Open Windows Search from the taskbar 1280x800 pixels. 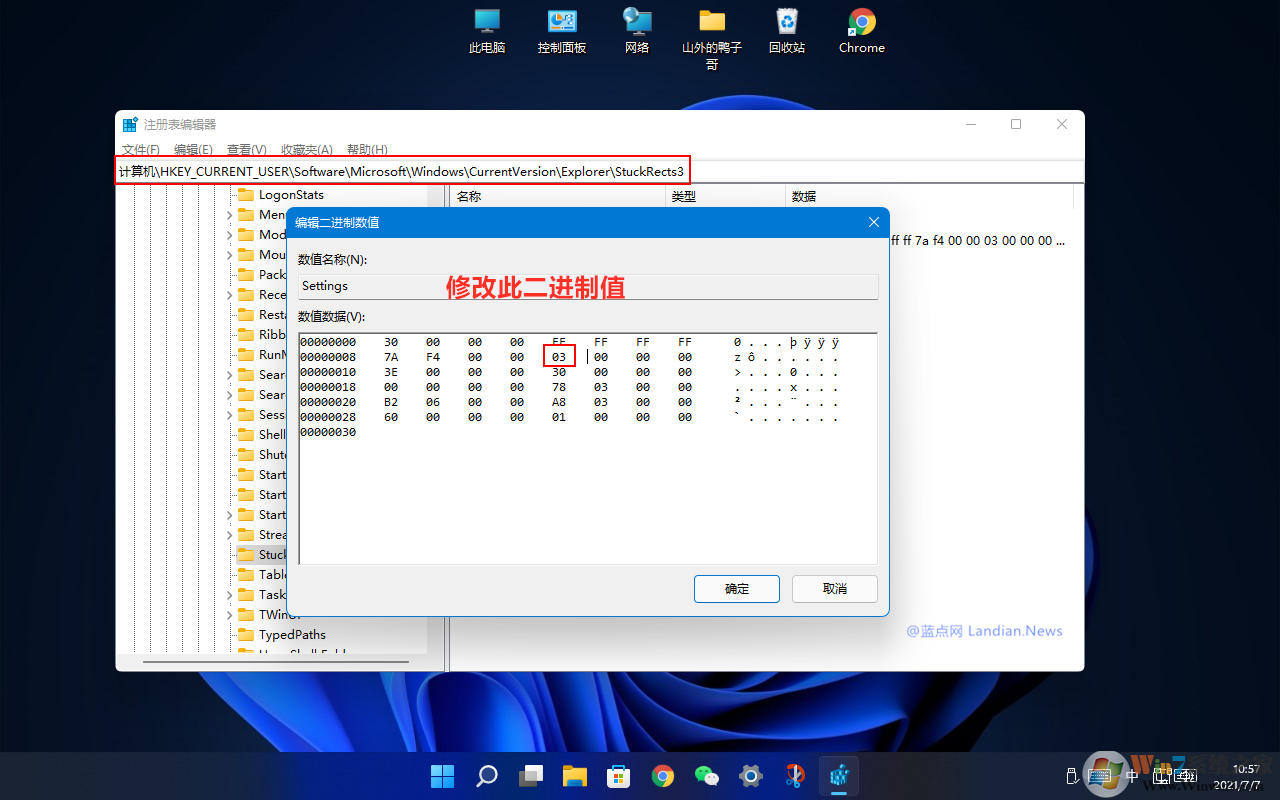486,775
